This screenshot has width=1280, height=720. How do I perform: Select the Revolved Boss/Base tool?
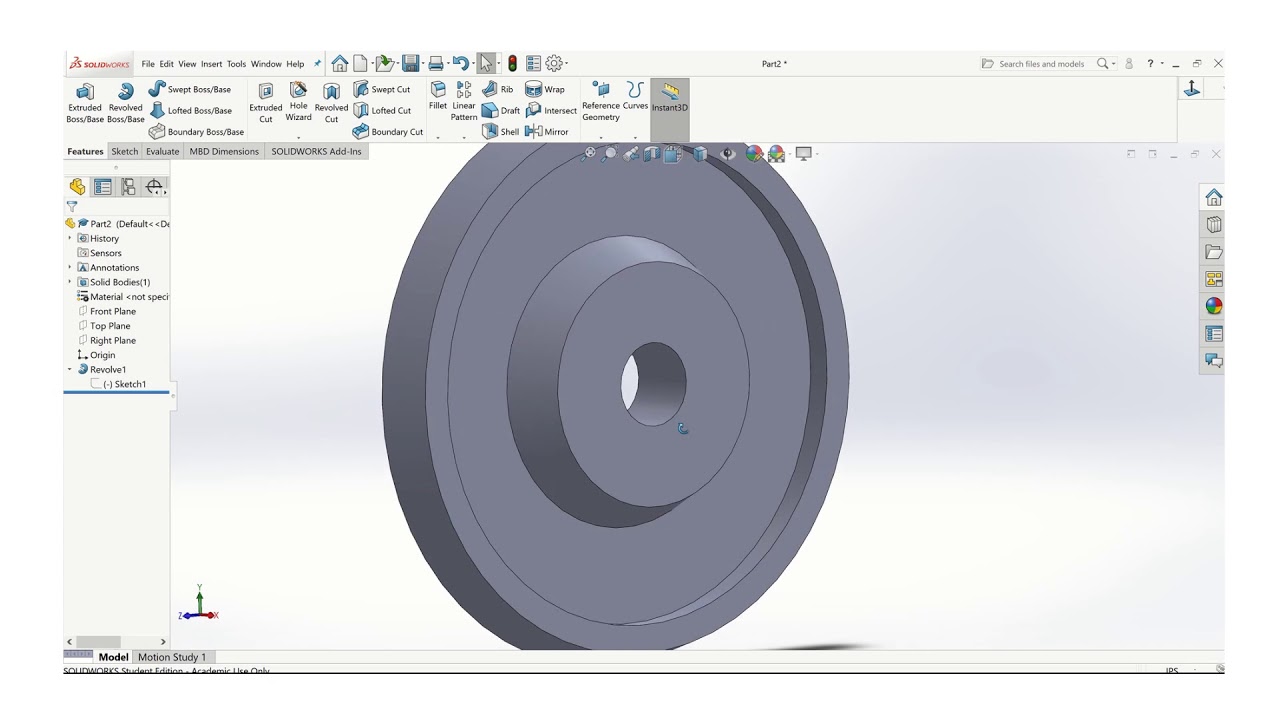(126, 104)
